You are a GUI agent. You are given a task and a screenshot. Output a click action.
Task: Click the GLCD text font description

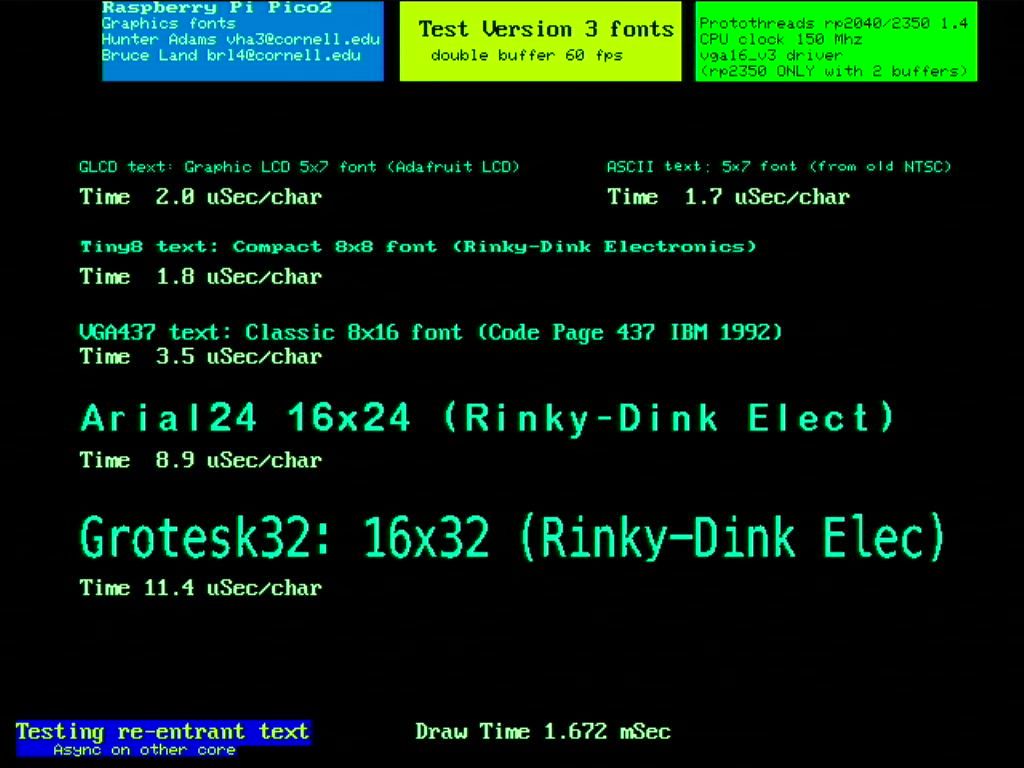299,167
